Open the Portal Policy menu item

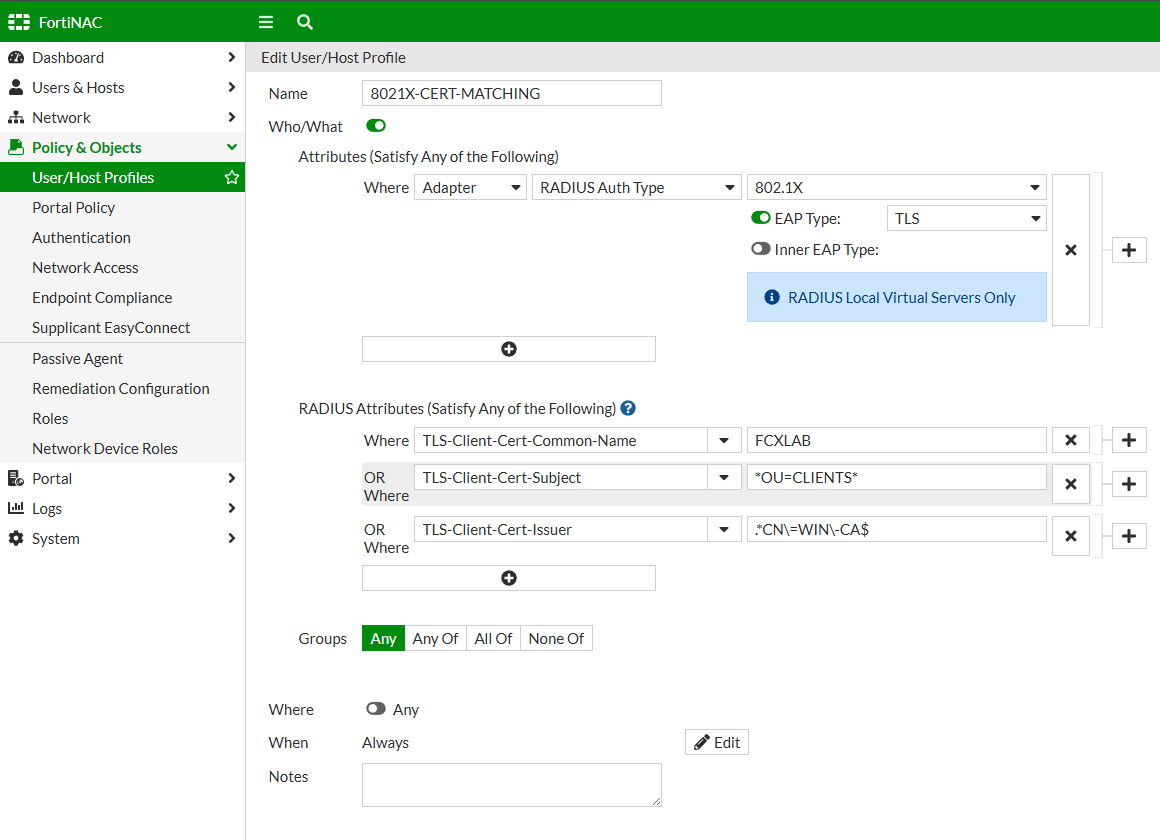[122, 208]
